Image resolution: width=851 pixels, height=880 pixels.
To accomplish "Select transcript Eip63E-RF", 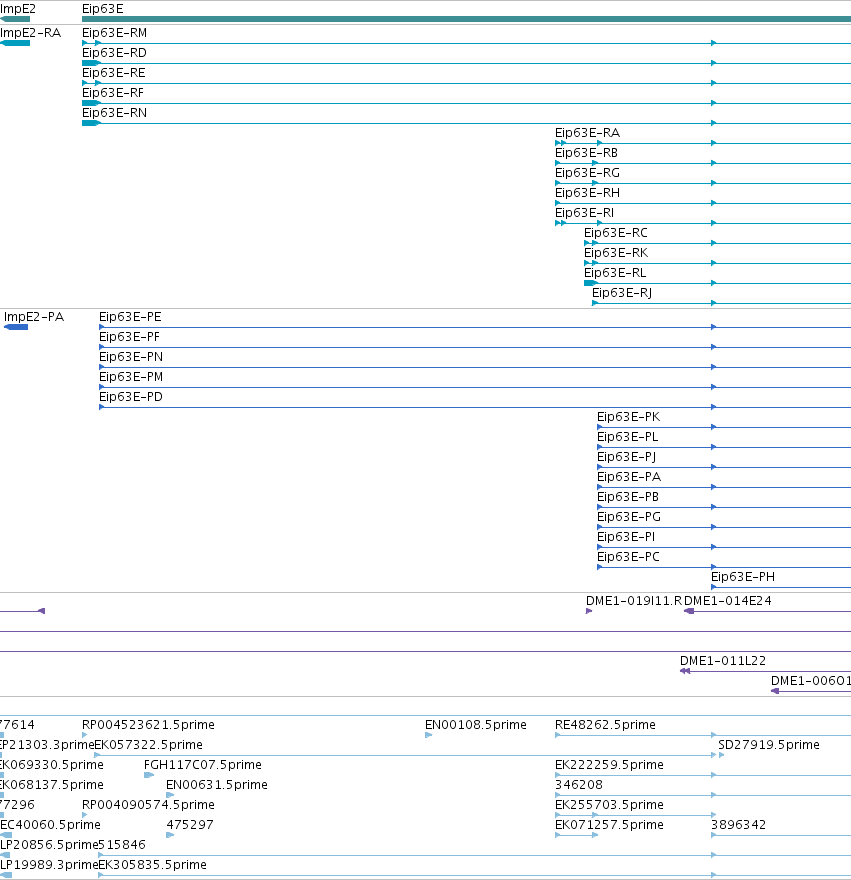I will point(113,93).
